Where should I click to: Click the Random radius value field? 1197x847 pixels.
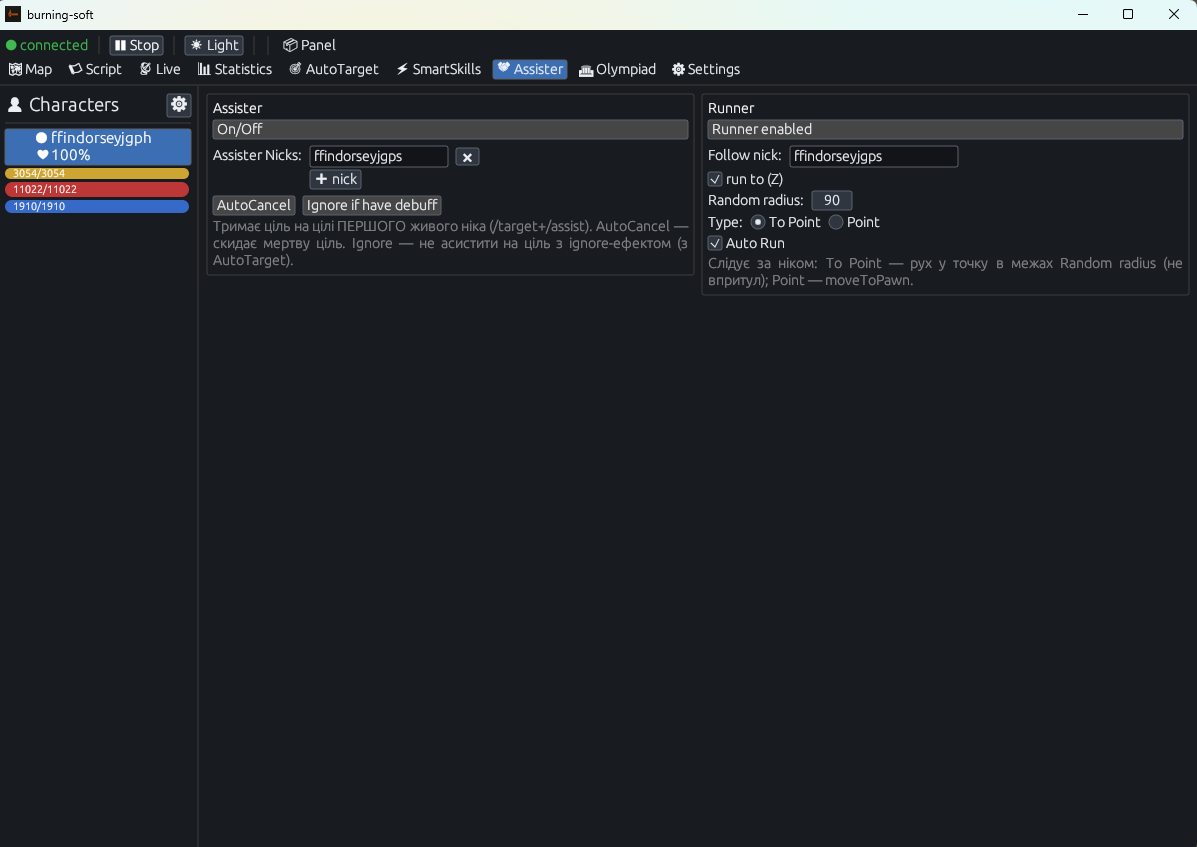click(x=831, y=201)
